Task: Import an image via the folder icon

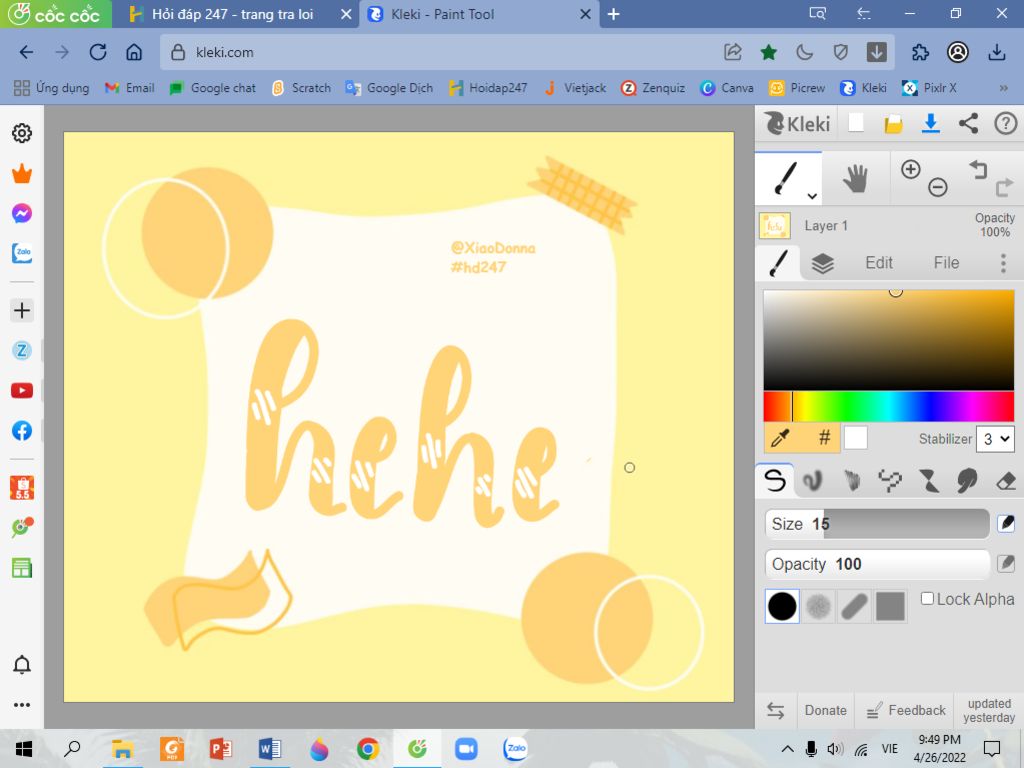Action: pos(893,123)
